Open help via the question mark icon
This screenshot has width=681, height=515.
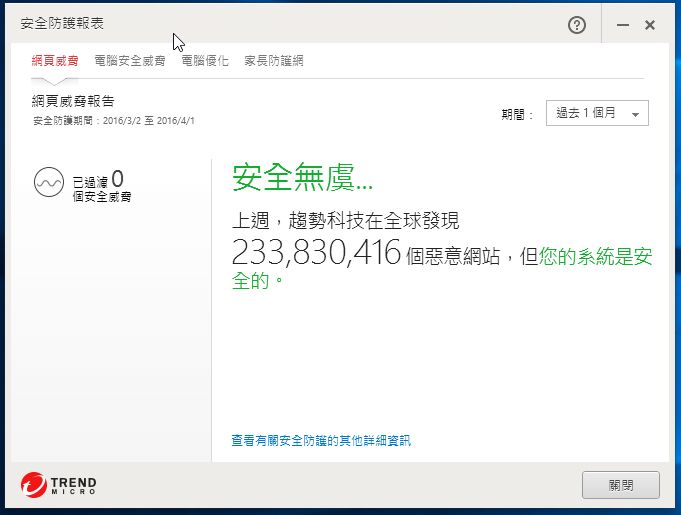[x=577, y=25]
